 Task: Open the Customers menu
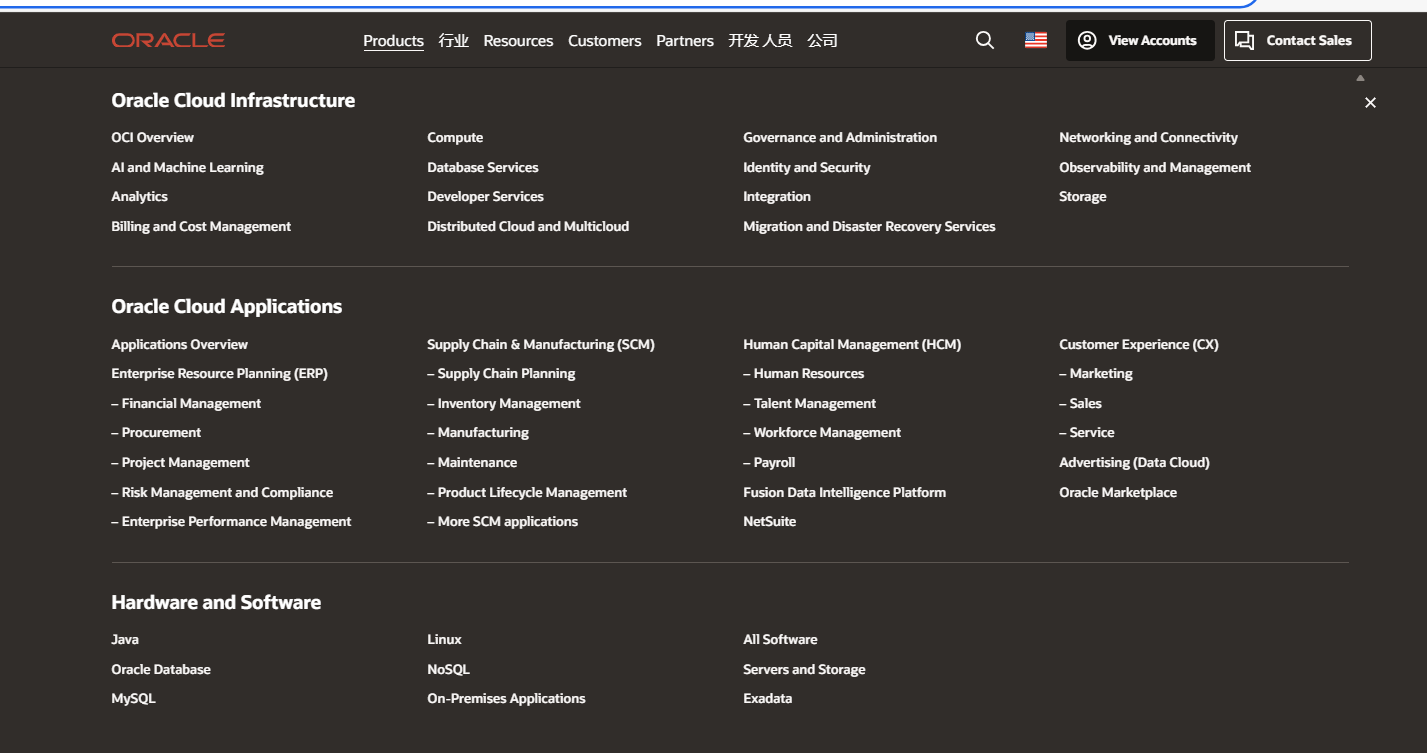coord(605,41)
